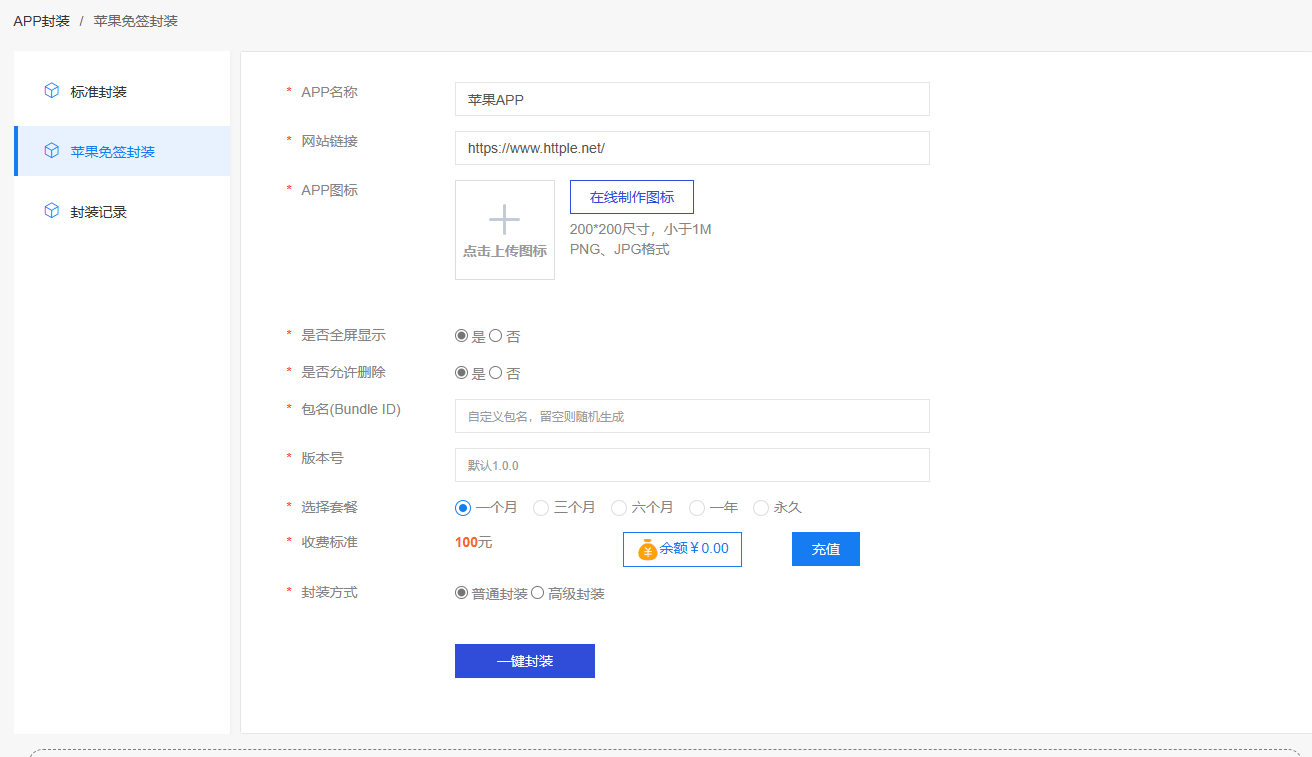1312x757 pixels.
Task: Click the plus icon to upload app icon
Action: click(x=505, y=219)
